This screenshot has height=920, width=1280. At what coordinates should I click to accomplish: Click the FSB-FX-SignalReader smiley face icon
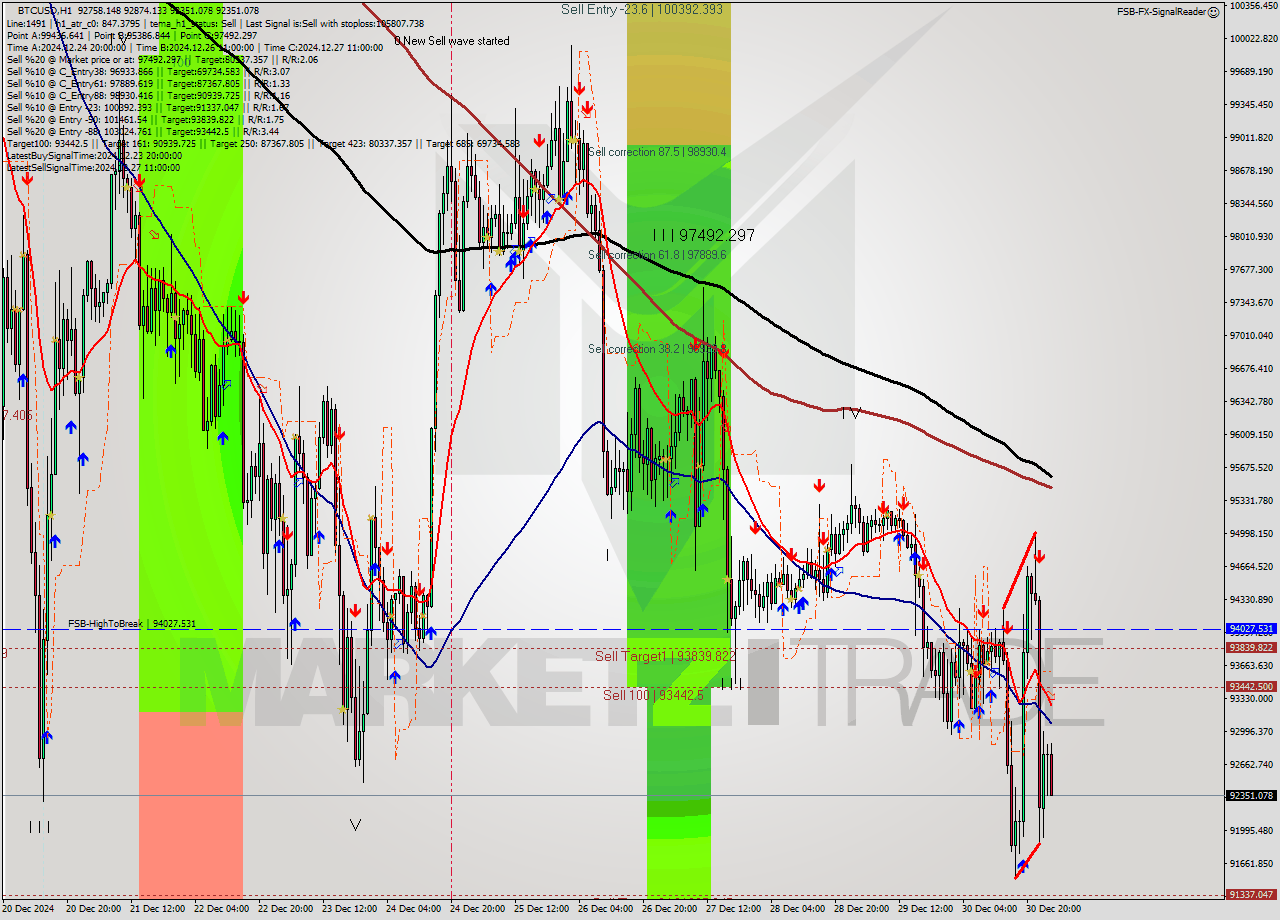click(1213, 12)
